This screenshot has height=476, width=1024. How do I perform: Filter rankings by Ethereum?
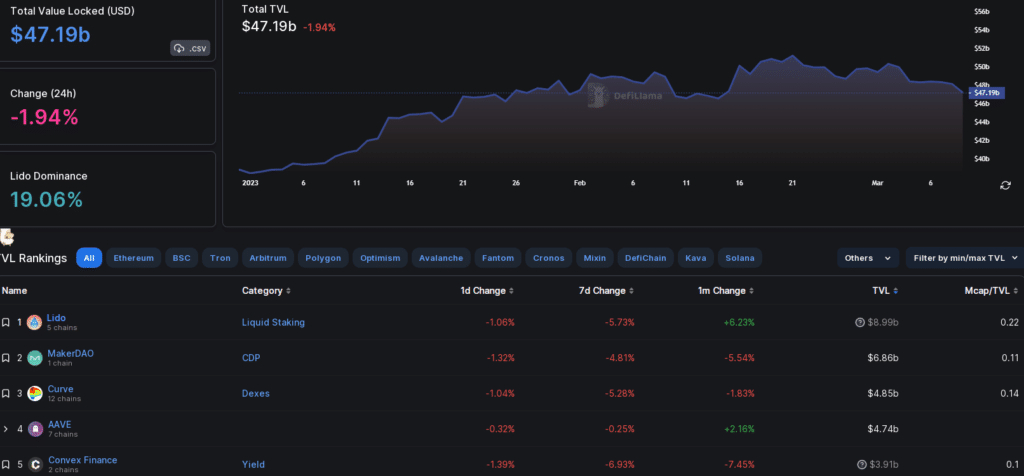[133, 258]
